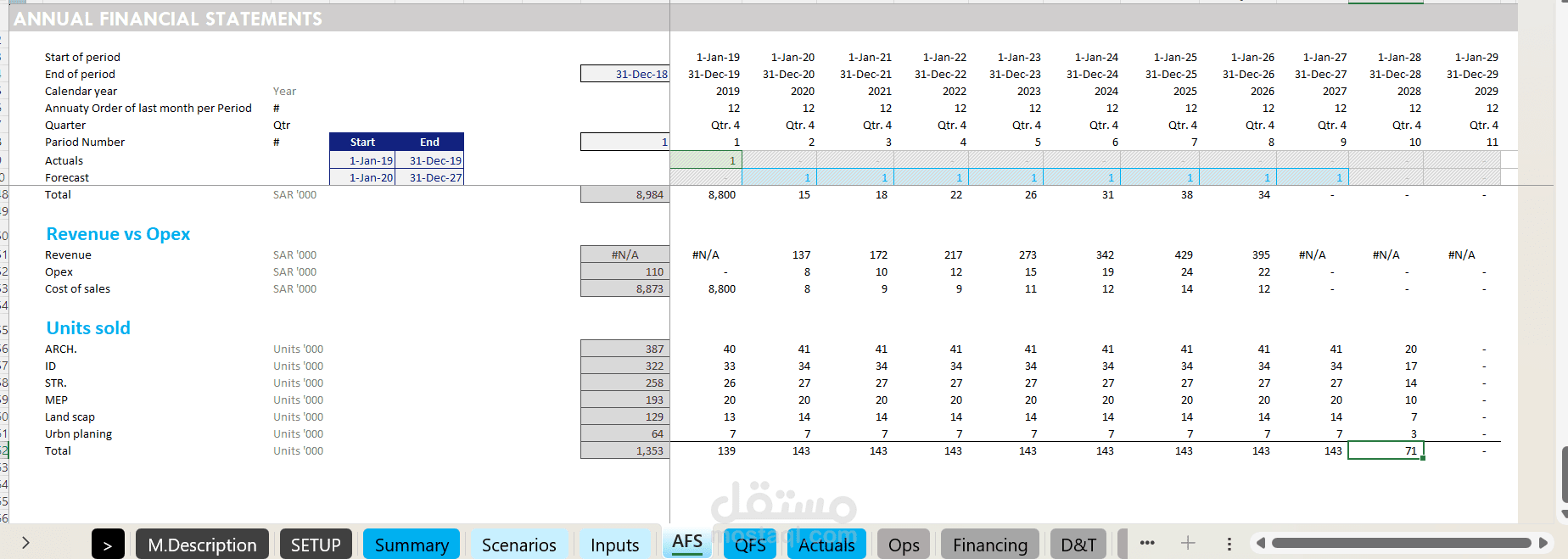1568x559 pixels.
Task: Select units Total 1,353 cell
Action: 625,450
